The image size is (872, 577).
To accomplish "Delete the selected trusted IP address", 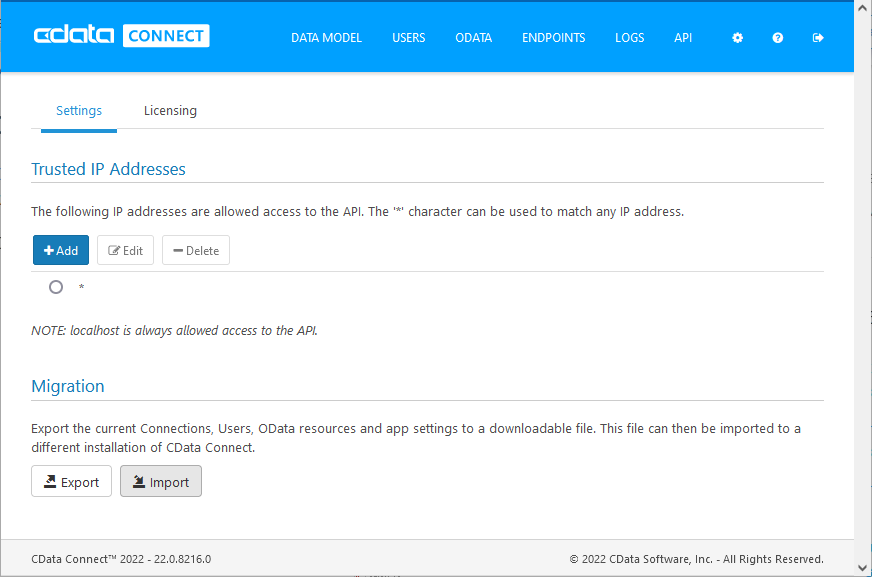I will click(x=196, y=250).
